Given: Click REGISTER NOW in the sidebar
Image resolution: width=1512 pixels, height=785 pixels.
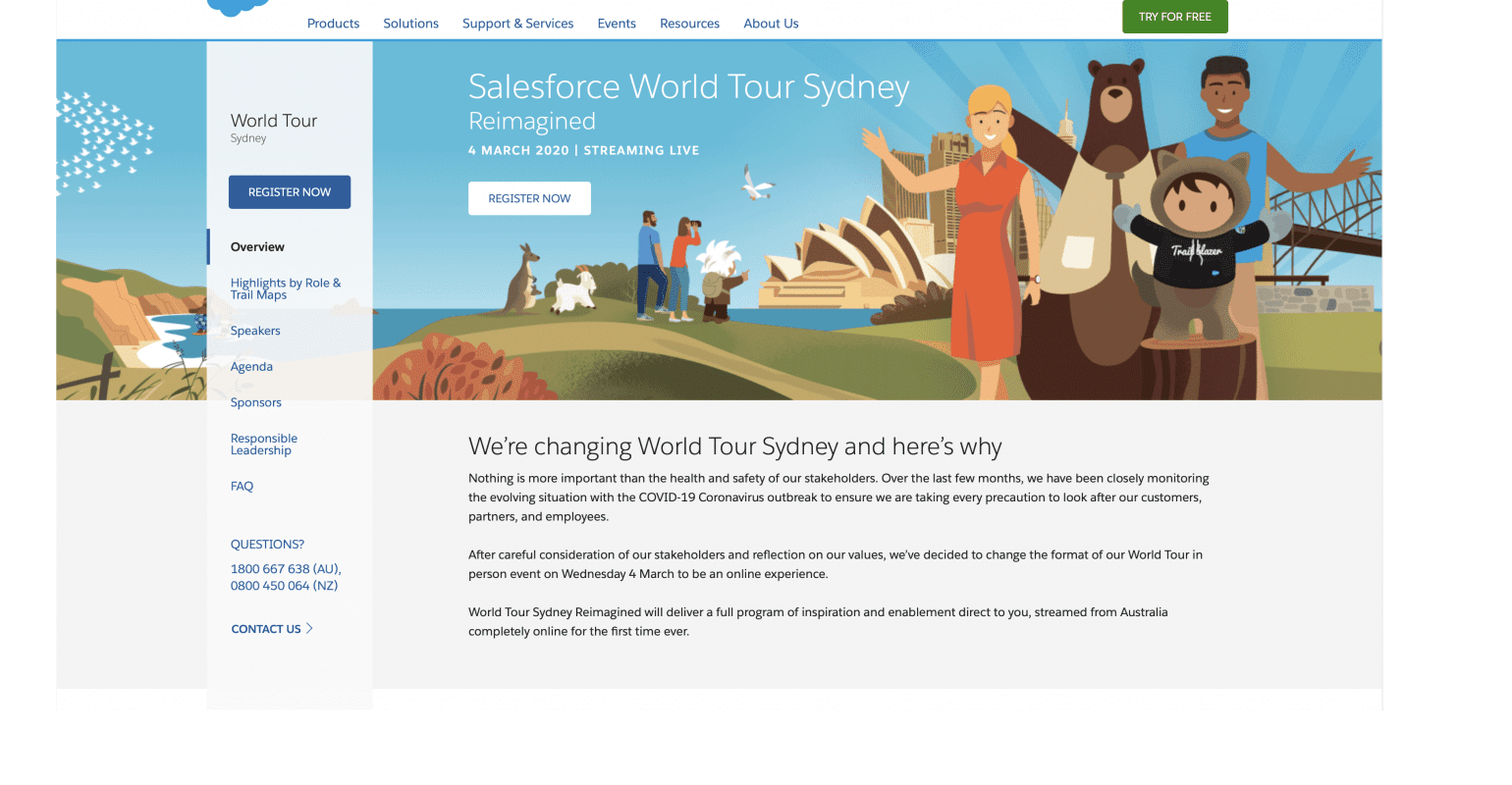Looking at the screenshot, I should (x=290, y=192).
